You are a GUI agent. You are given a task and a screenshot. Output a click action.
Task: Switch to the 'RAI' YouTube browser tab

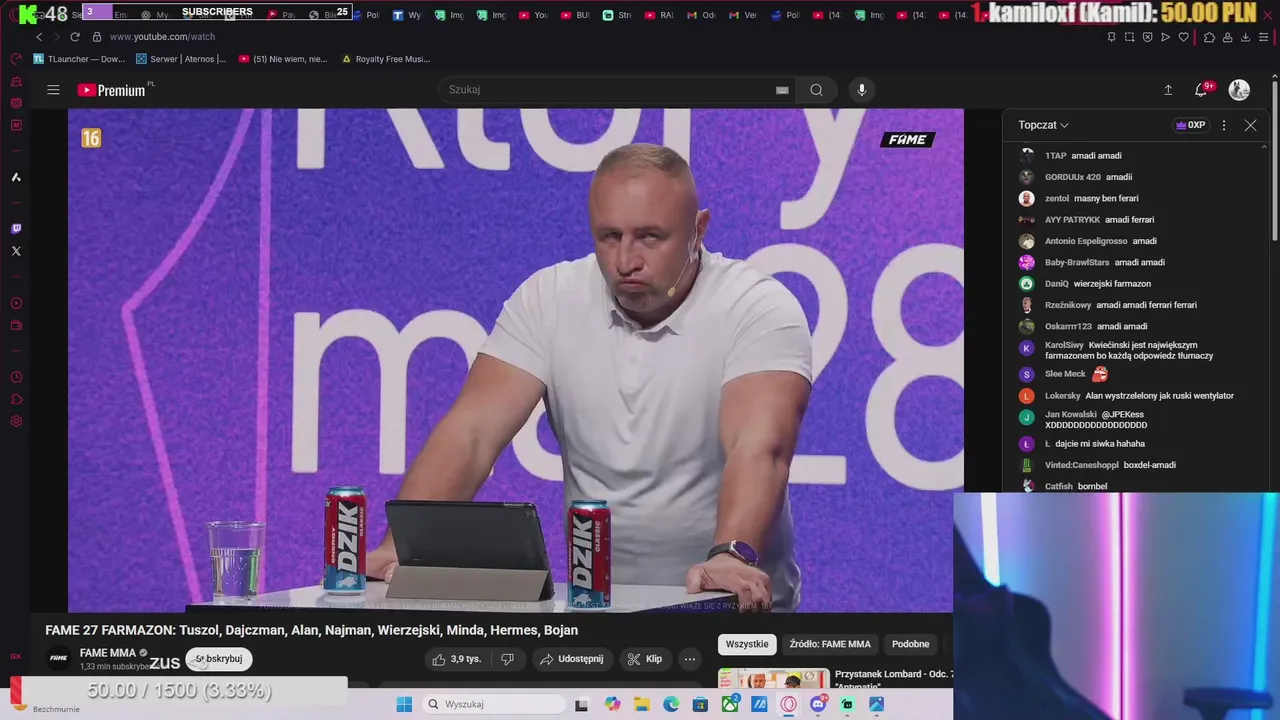pos(659,15)
